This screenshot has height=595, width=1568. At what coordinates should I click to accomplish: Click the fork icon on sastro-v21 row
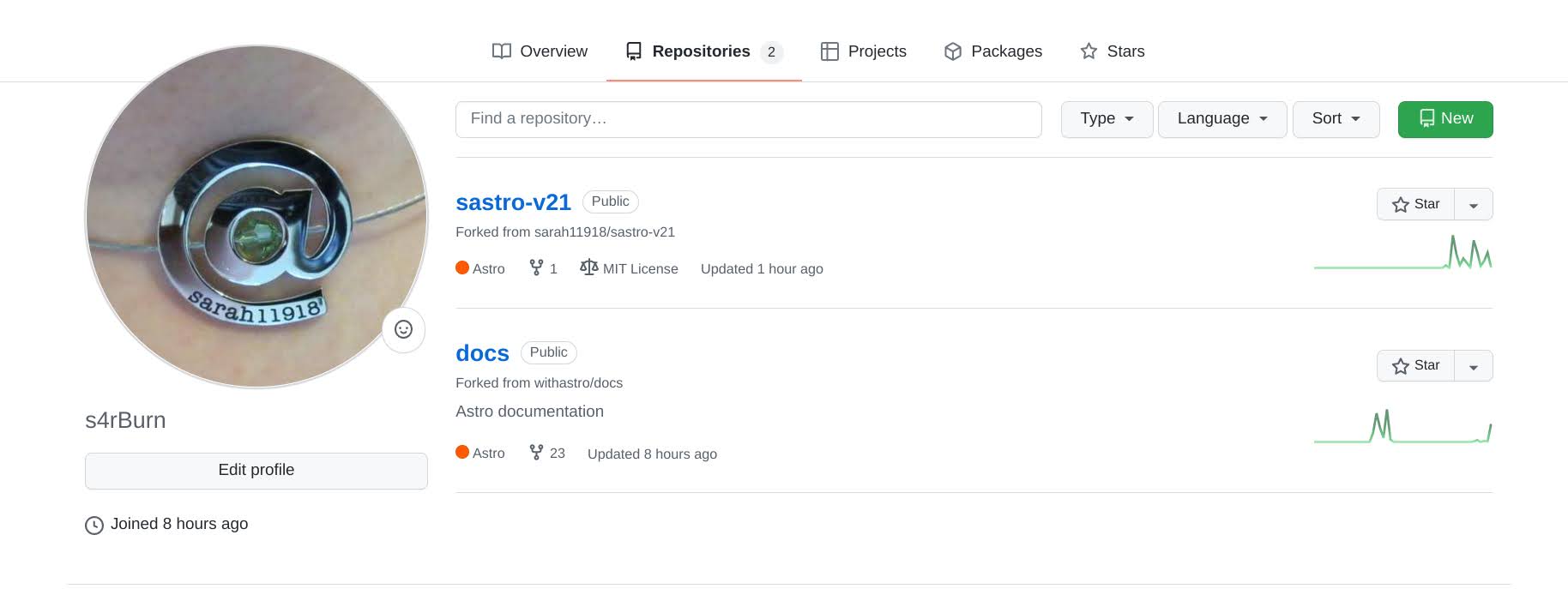pos(536,268)
